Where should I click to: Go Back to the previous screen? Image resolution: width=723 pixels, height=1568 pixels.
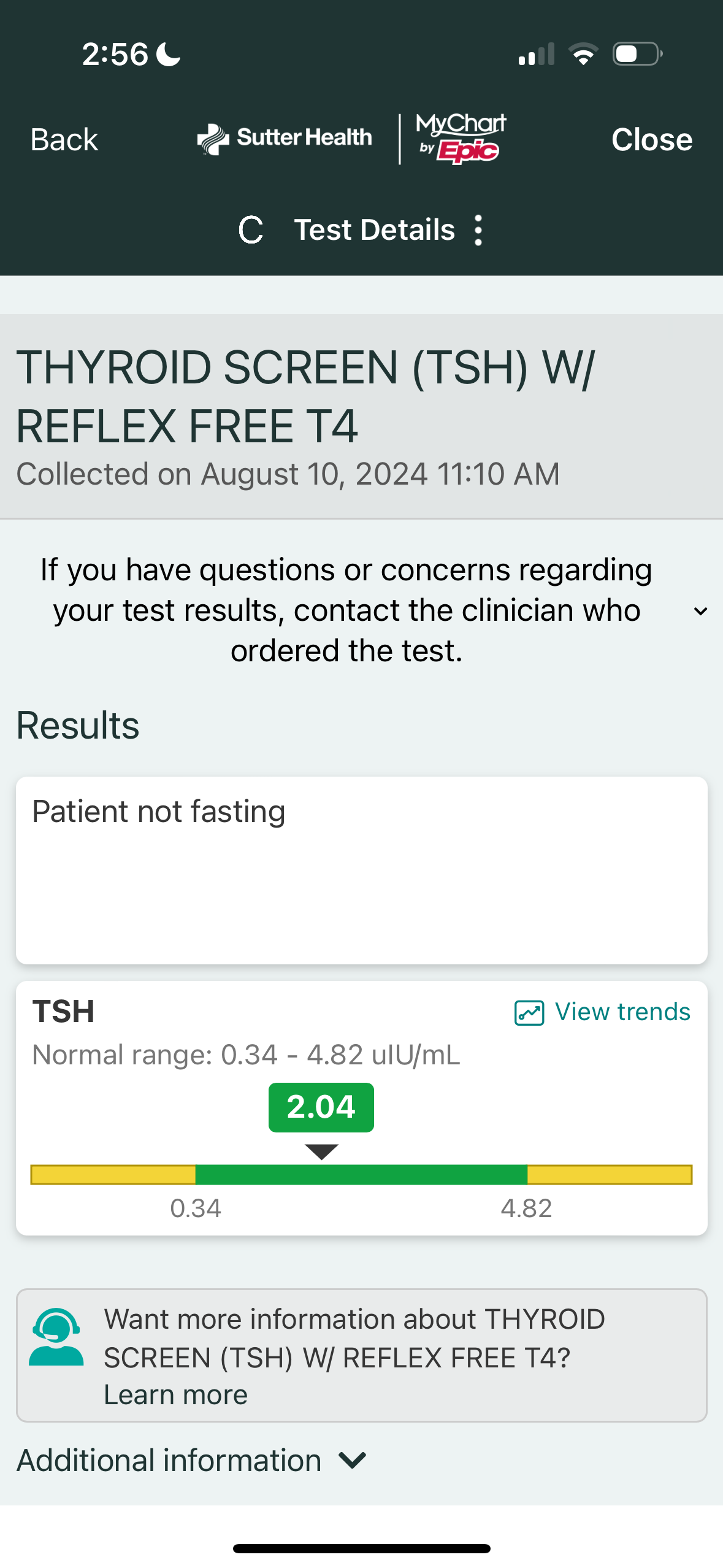64,140
